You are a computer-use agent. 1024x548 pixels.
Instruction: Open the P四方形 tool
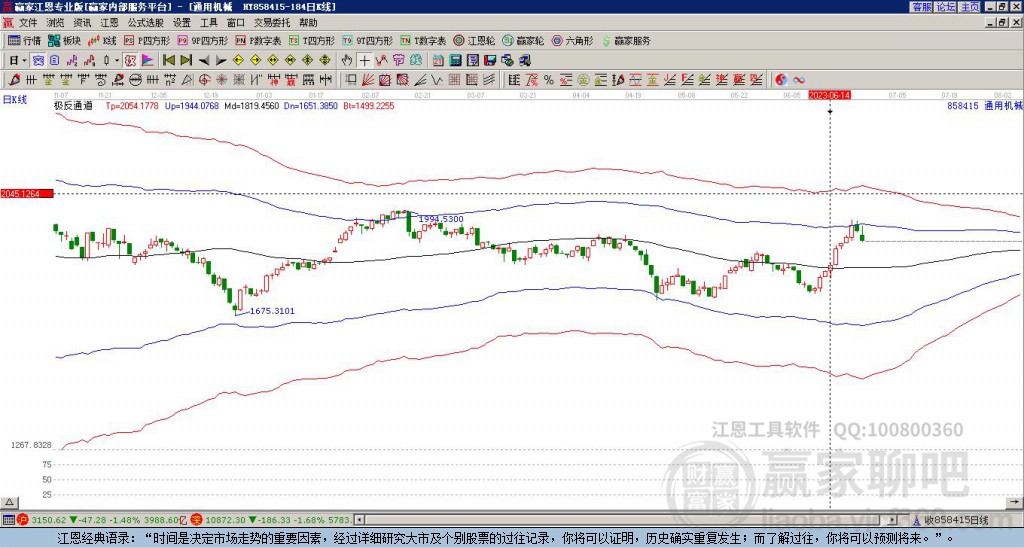[x=148, y=40]
